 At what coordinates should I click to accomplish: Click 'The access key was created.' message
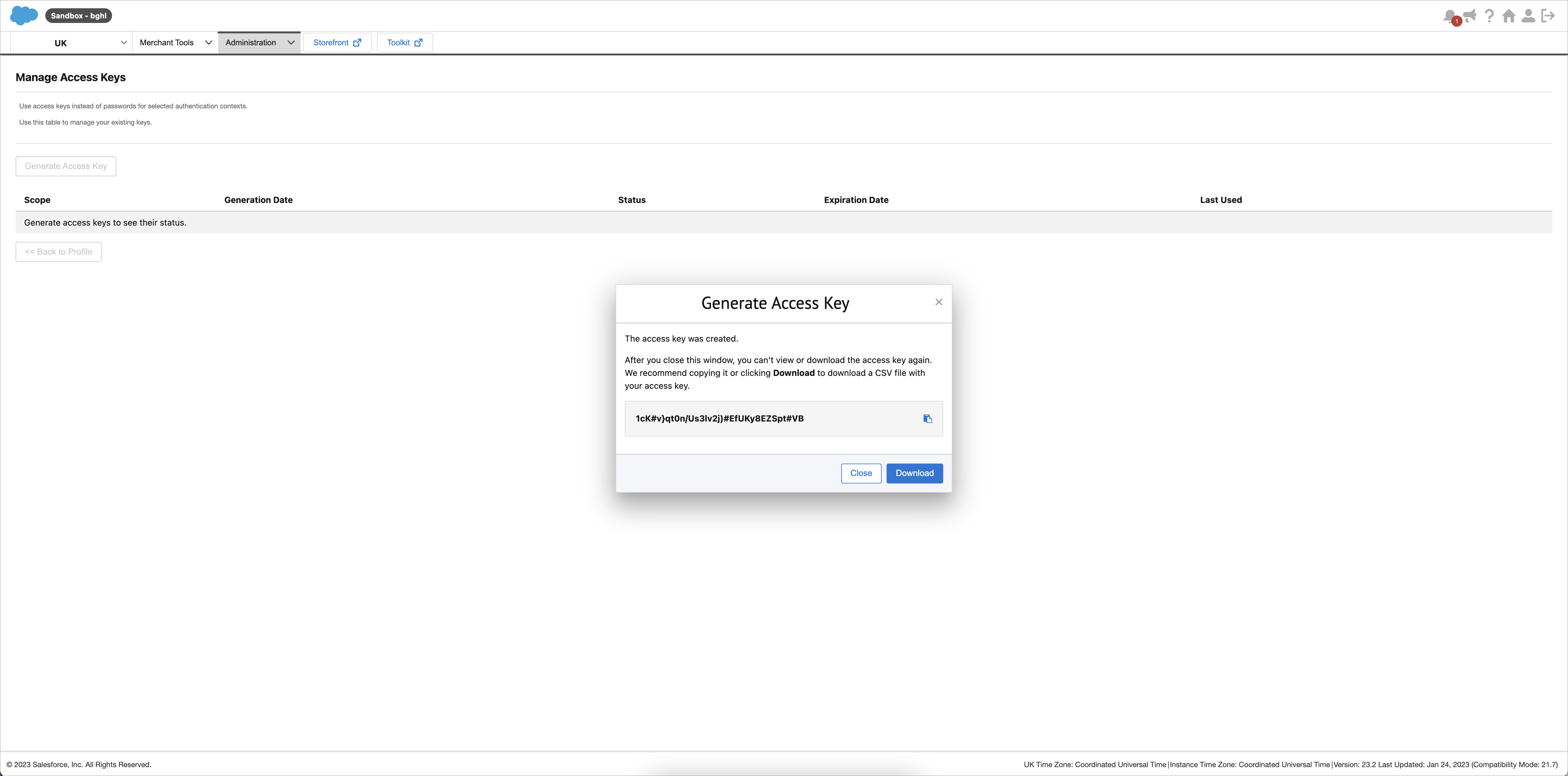[x=681, y=338]
